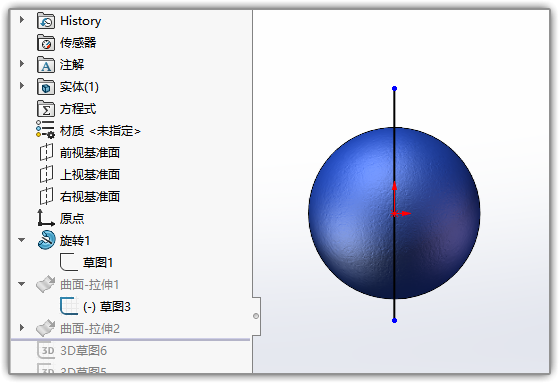Click the 3D草图6 sketch icon
This screenshot has height=383, width=559.
(x=46, y=350)
